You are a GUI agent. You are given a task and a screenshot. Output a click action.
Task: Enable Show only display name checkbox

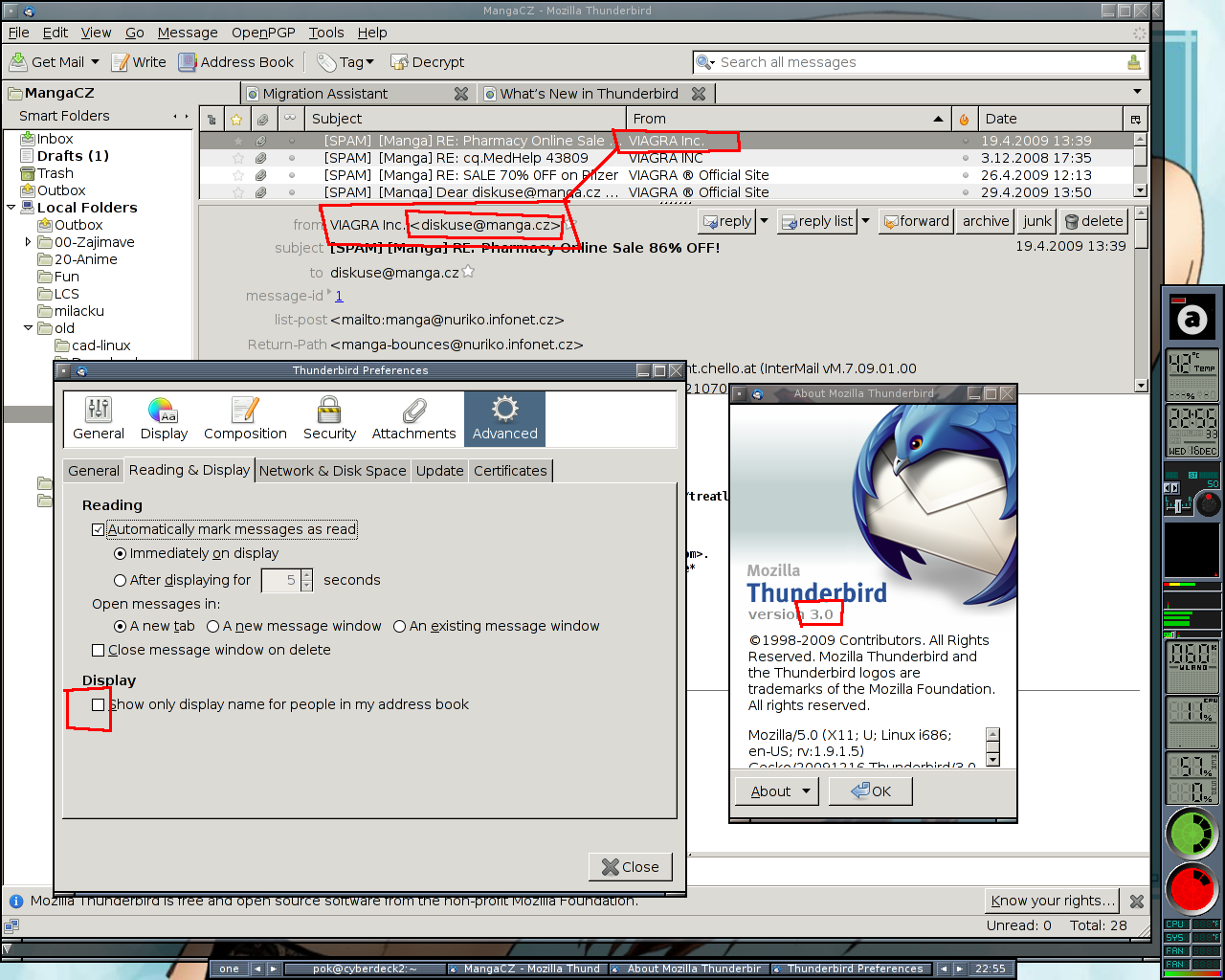[98, 704]
